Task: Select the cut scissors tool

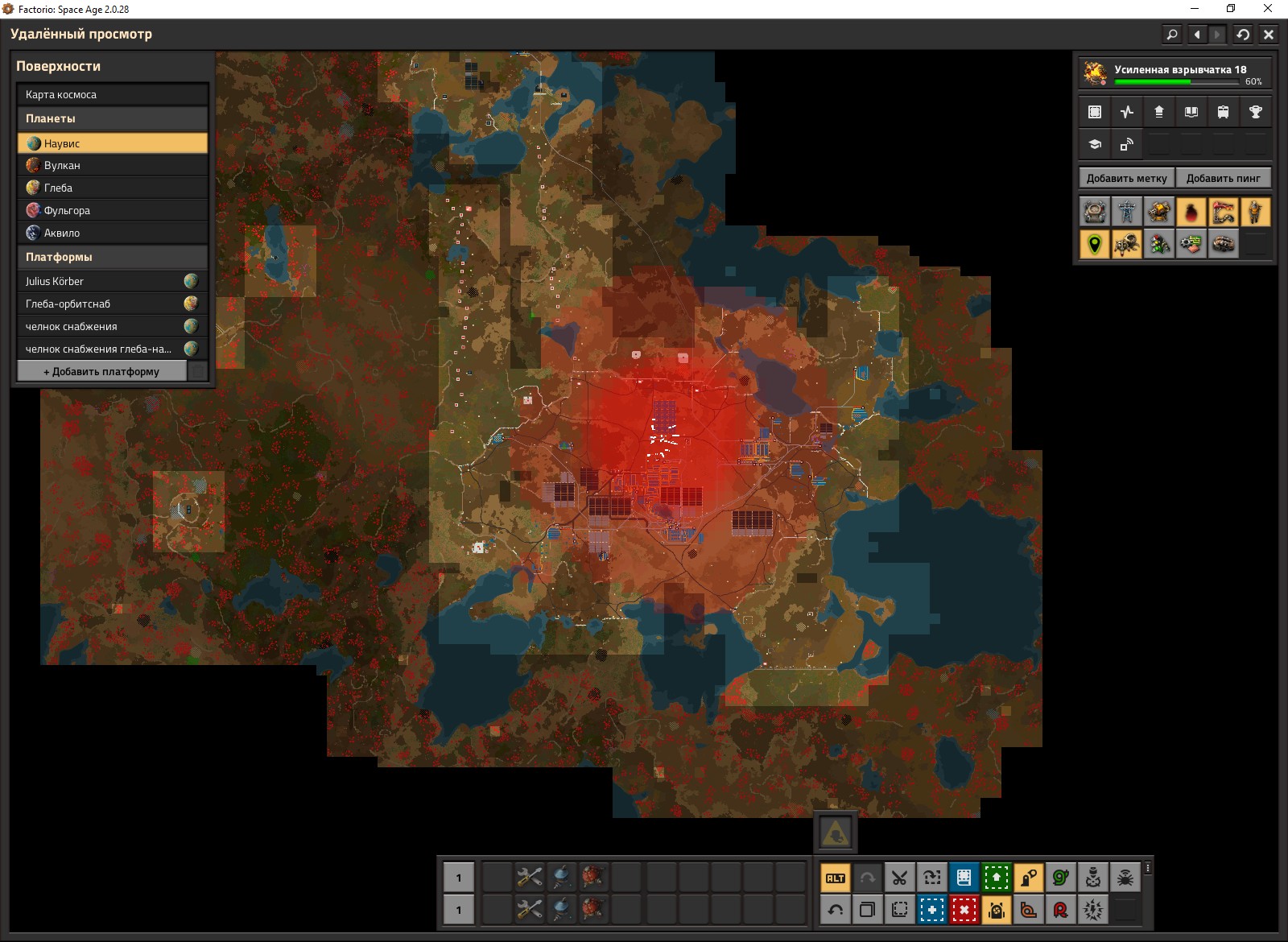Action: point(899,878)
